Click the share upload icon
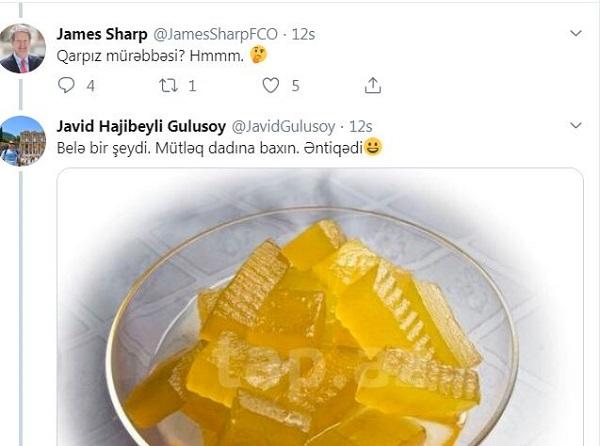600x446 pixels. click(x=372, y=86)
